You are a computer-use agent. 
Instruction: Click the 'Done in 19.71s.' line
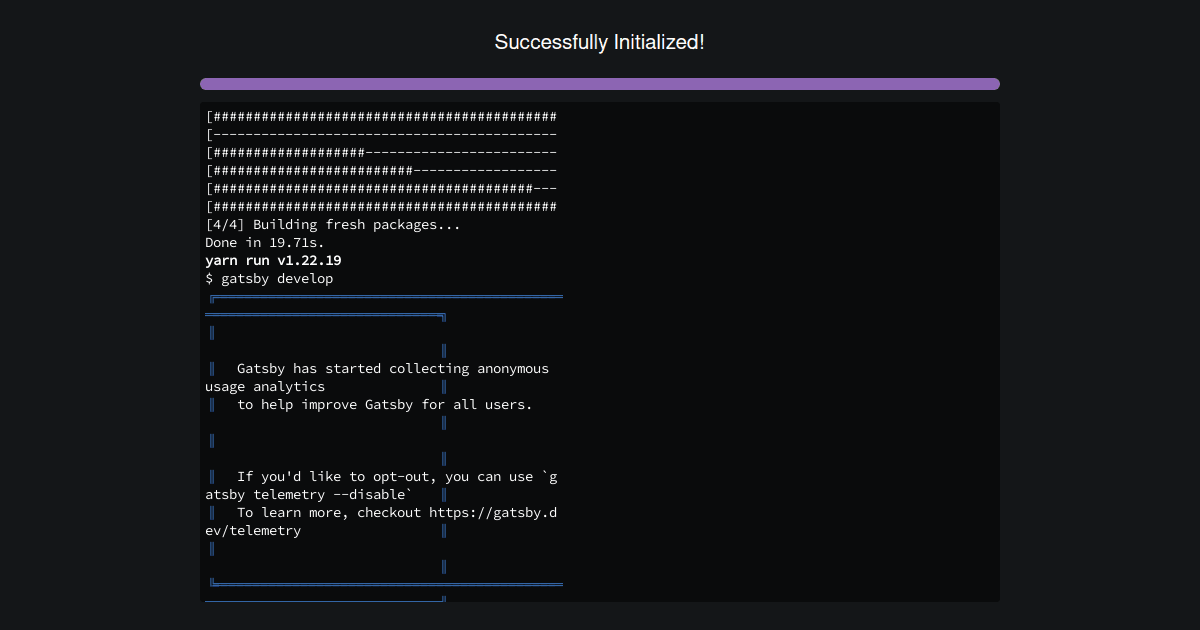[265, 243]
